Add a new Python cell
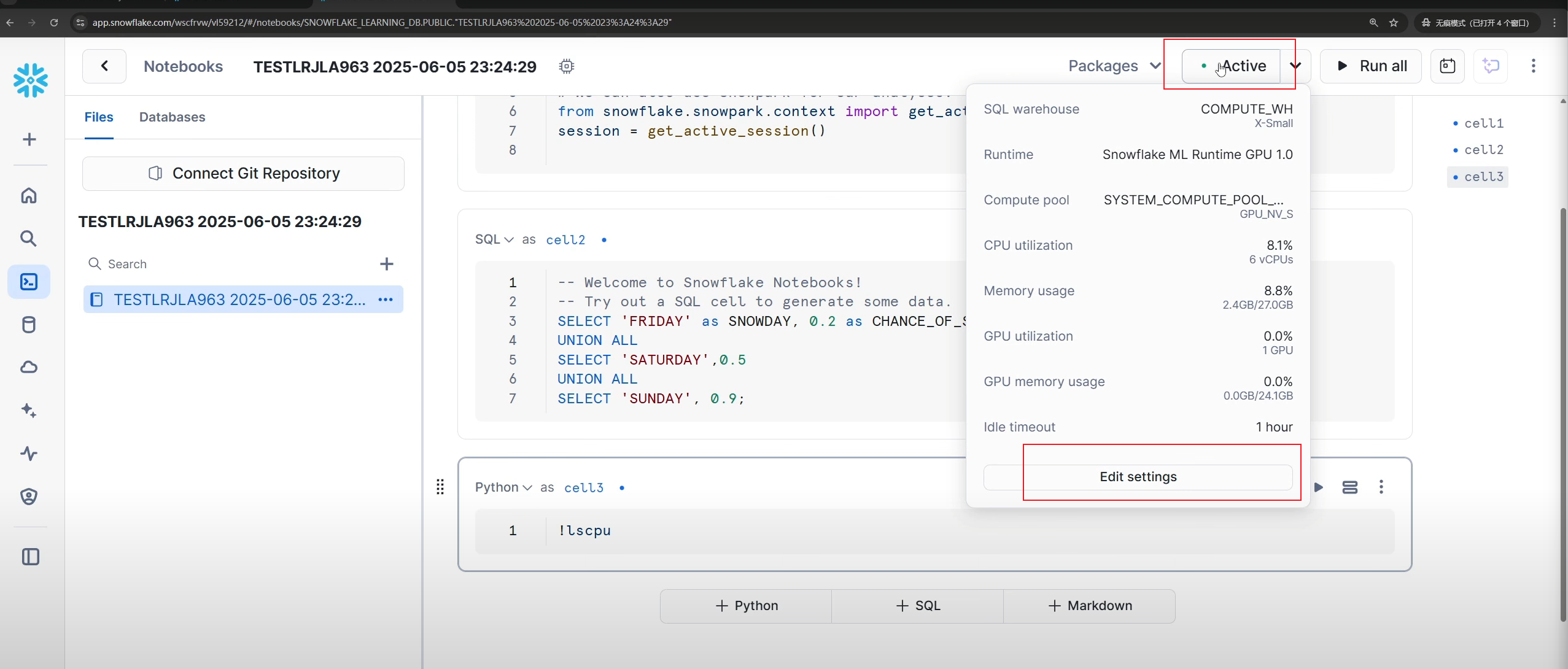1568x669 pixels. 746,606
